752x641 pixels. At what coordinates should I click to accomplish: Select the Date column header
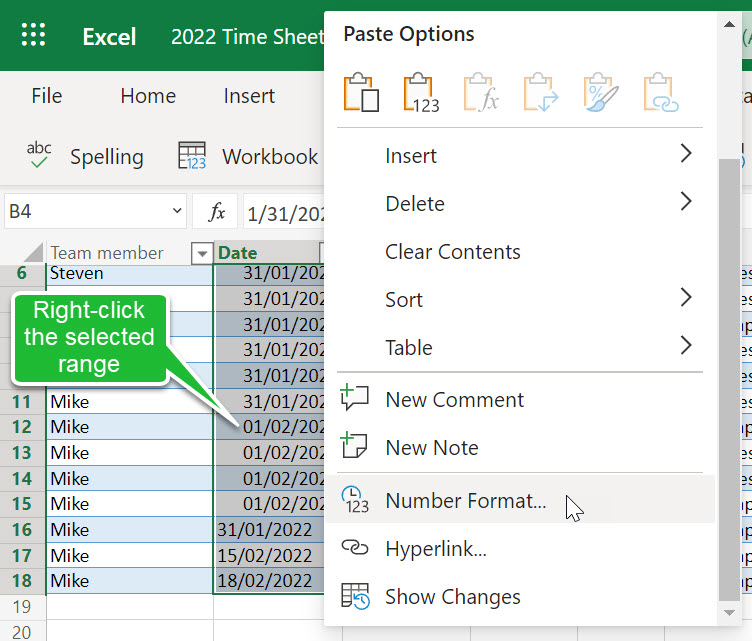coord(269,253)
